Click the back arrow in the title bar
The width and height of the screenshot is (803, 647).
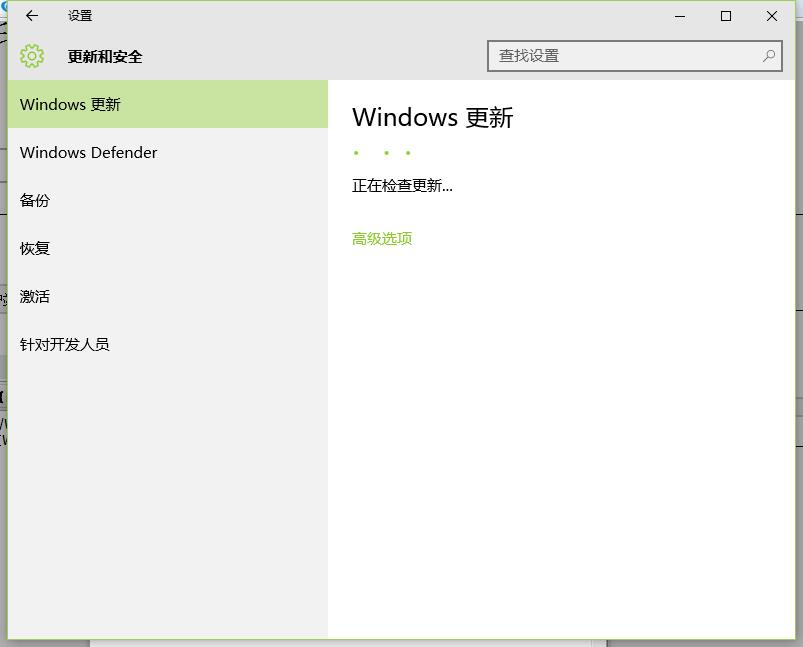tap(32, 16)
